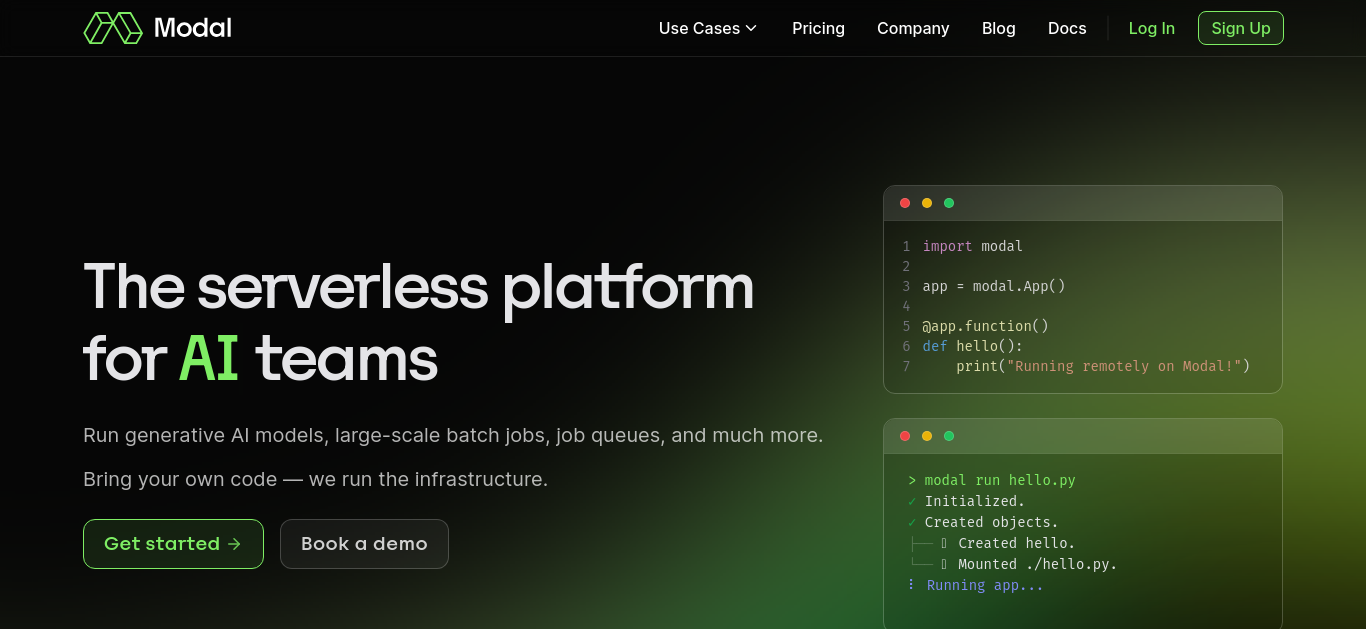Click the Modal wordmark text

pos(193,28)
